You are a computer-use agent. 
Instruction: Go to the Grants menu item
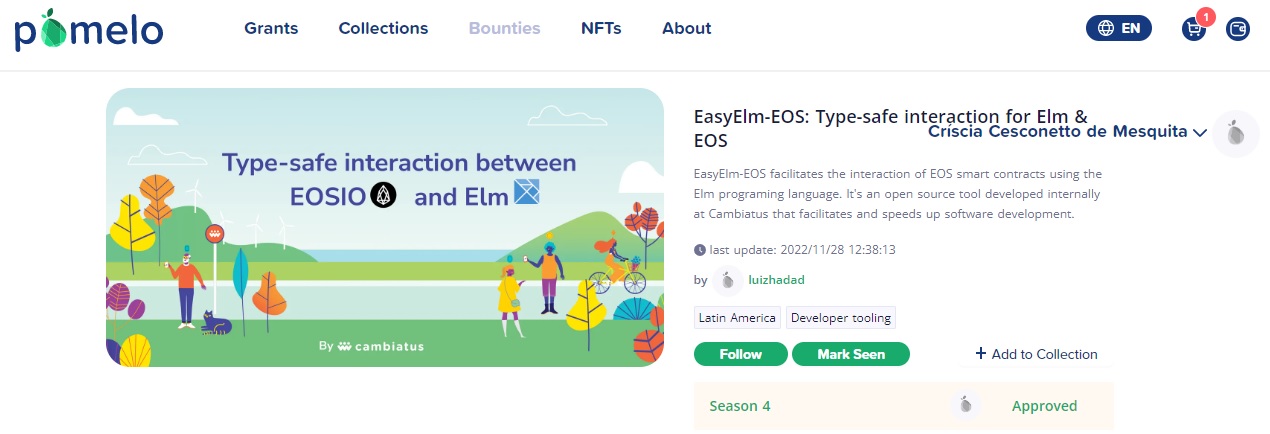pyautogui.click(x=271, y=29)
